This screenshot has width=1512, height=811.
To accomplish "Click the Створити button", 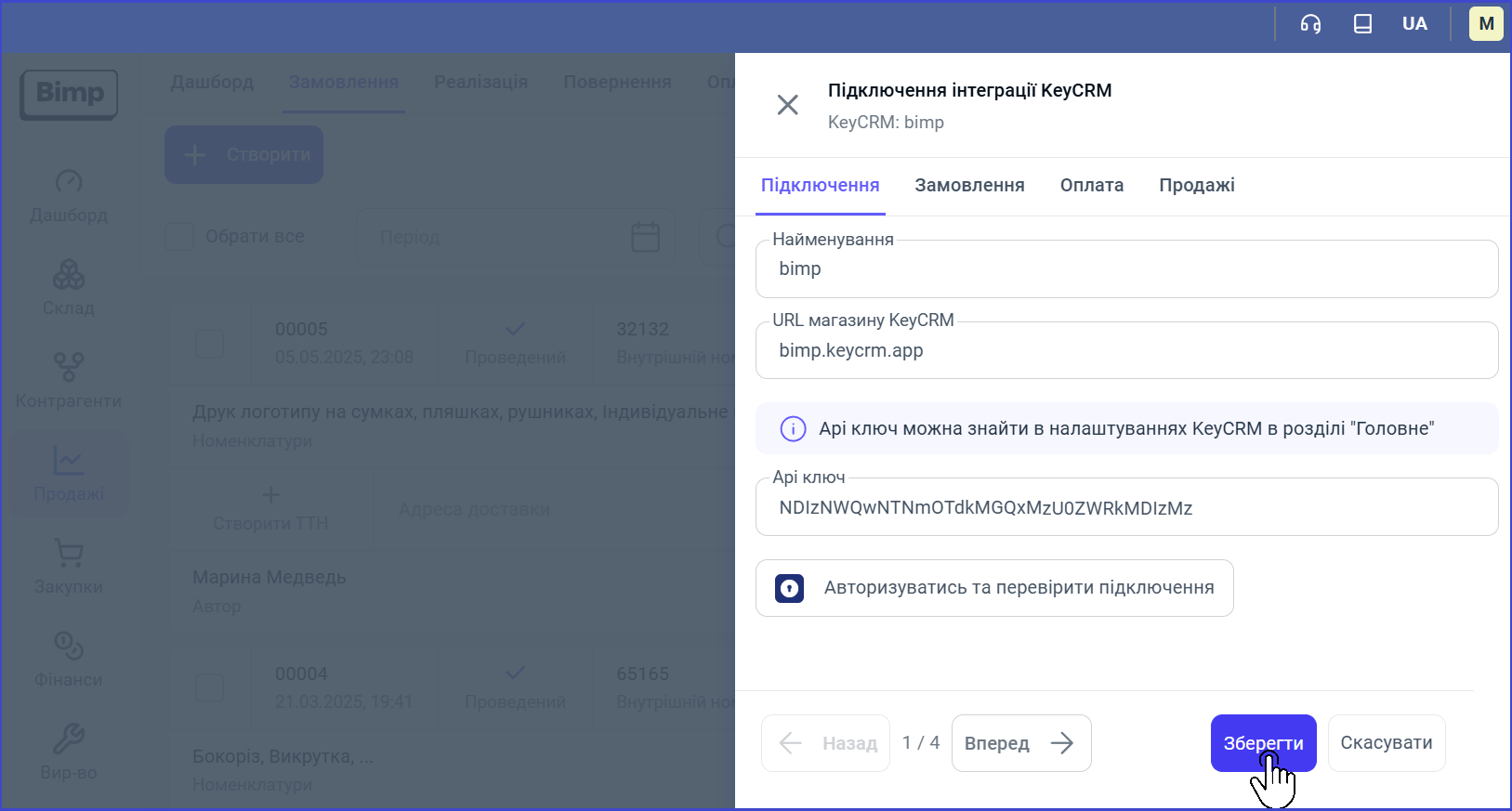I will tap(244, 154).
